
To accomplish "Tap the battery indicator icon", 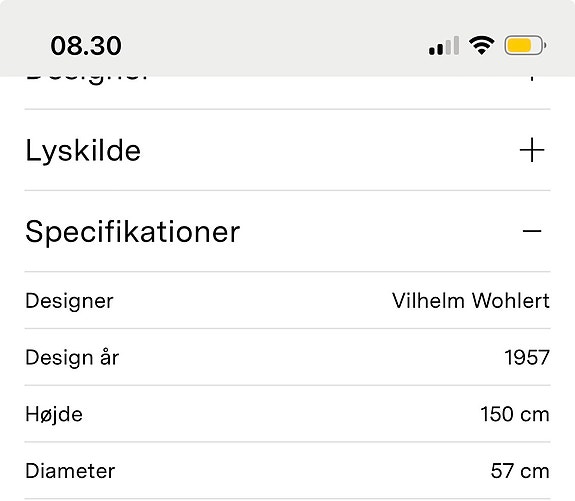I will tap(525, 45).
